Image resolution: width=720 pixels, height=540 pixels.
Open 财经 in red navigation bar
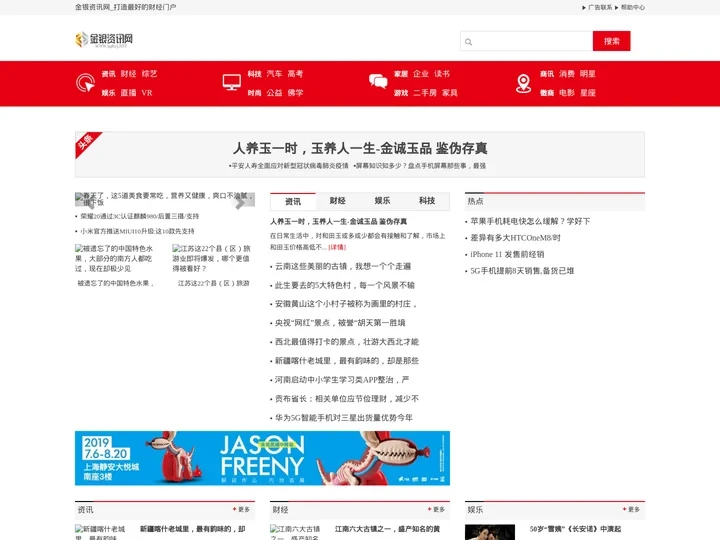[x=129, y=74]
